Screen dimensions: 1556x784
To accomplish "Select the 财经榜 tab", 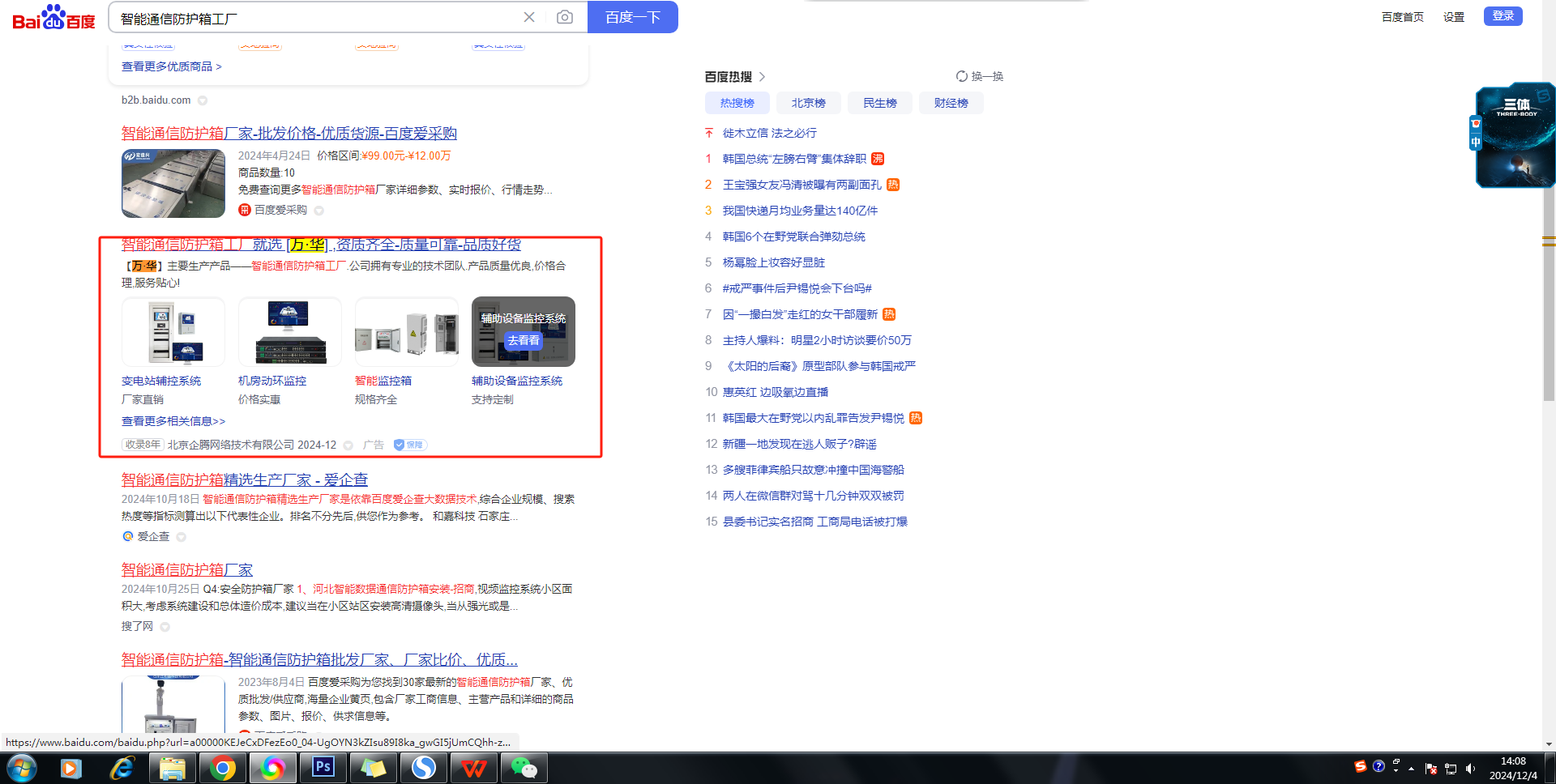I will tap(951, 103).
